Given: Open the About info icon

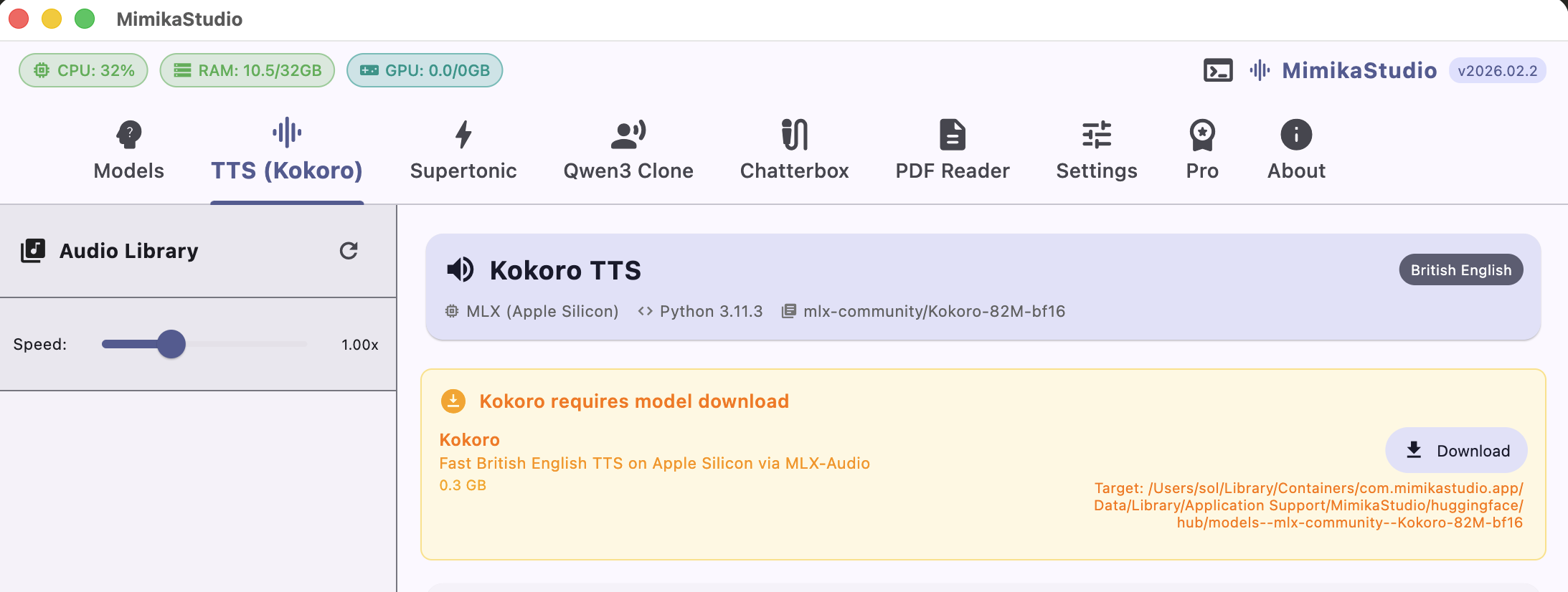Looking at the screenshot, I should (1295, 133).
